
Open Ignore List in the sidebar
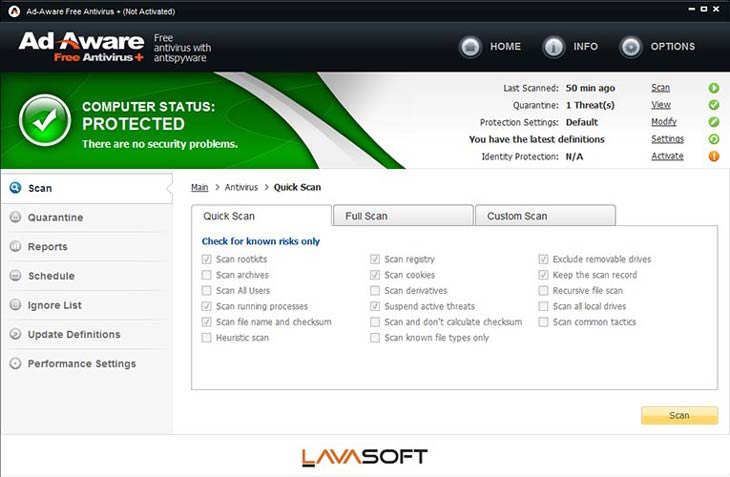click(x=87, y=305)
